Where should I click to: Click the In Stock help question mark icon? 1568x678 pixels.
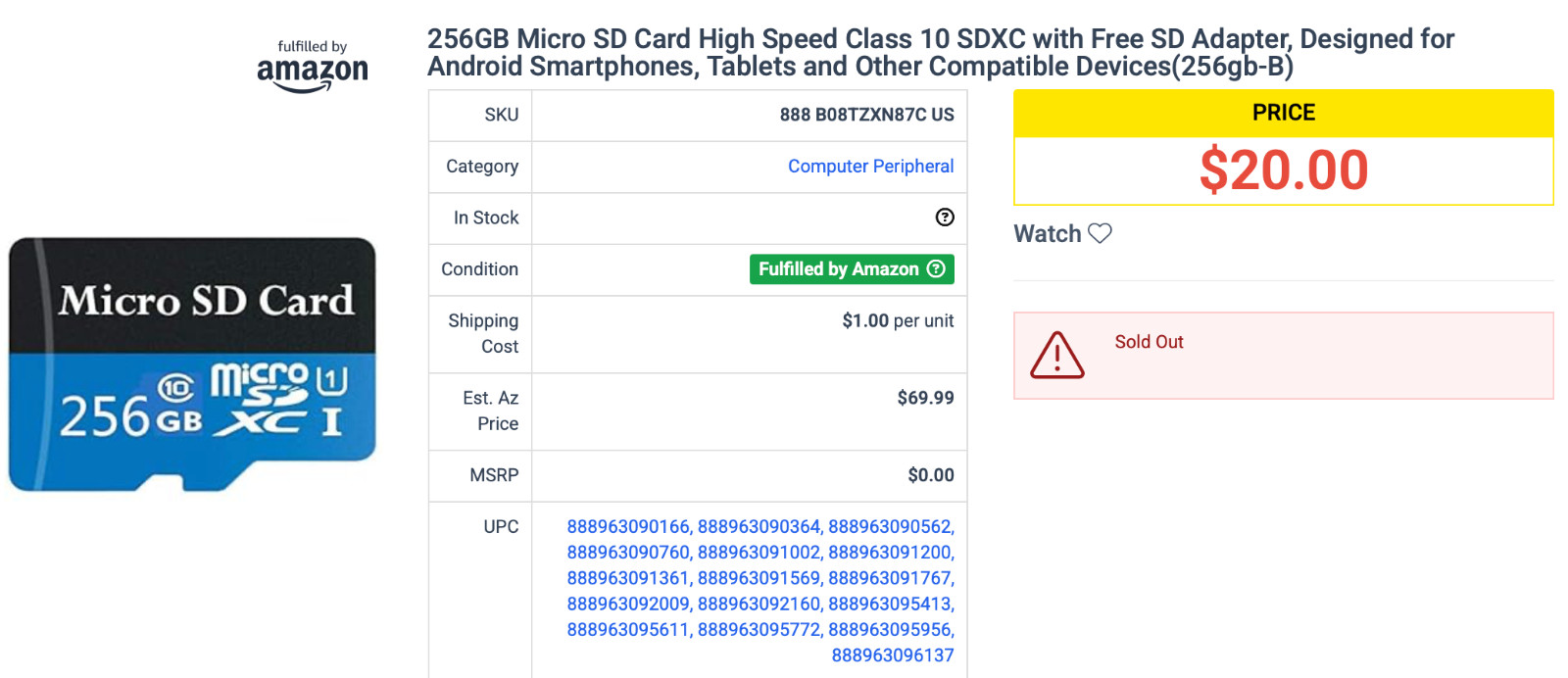coord(945,218)
